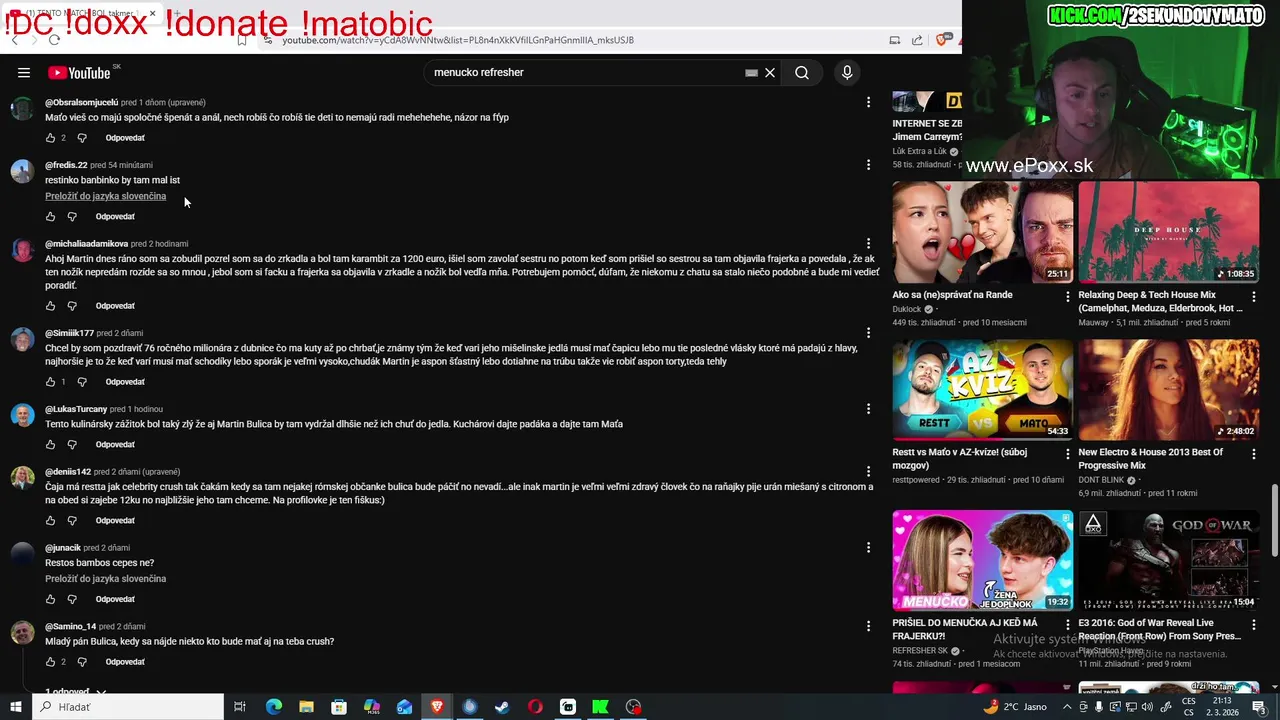Viewport: 1280px width, 720px height.
Task: Open Windows Task View
Action: [x=240, y=707]
